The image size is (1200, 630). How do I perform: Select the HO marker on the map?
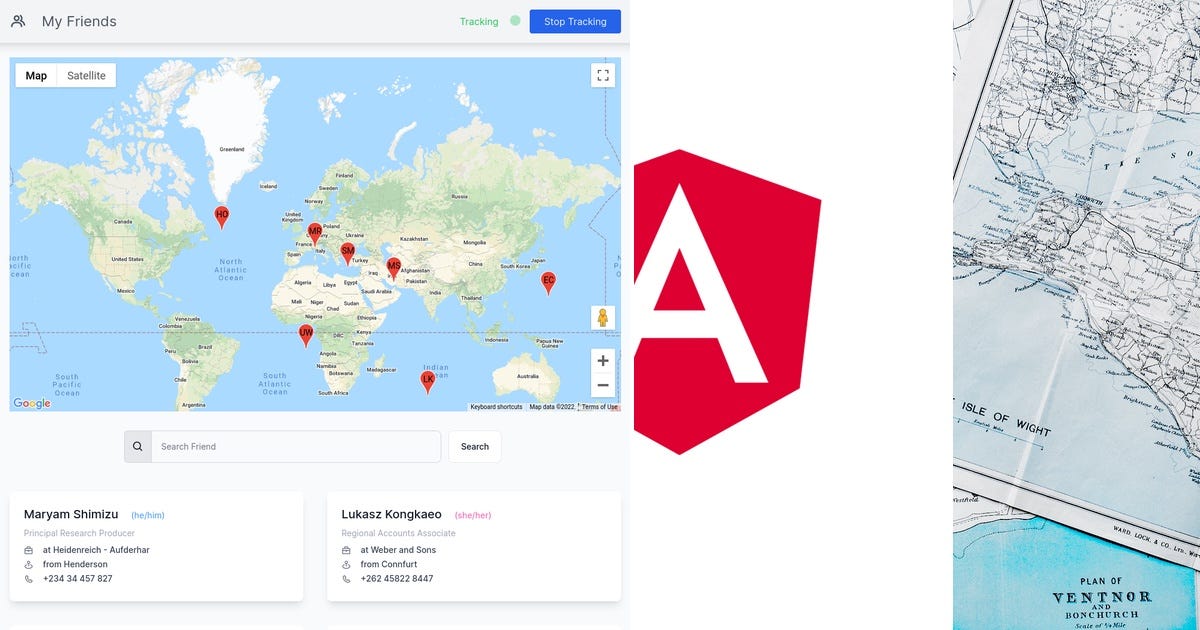(221, 214)
